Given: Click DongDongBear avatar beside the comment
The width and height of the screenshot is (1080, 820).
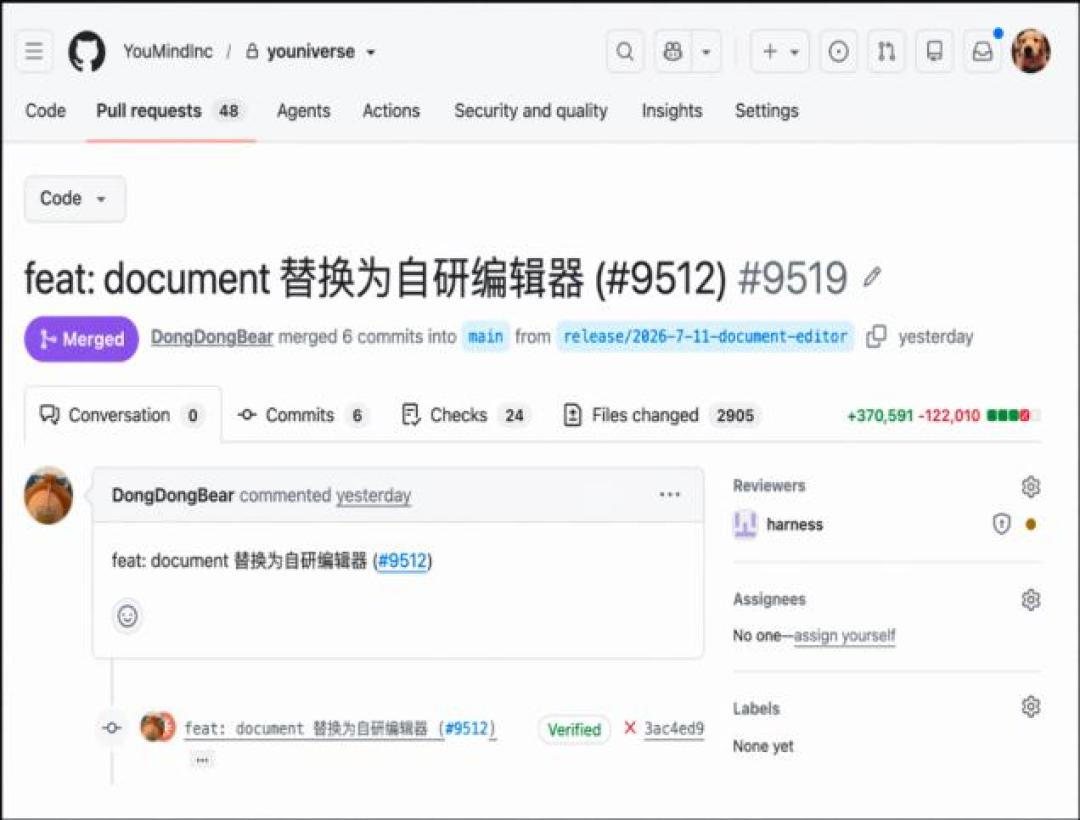Looking at the screenshot, I should (x=48, y=496).
